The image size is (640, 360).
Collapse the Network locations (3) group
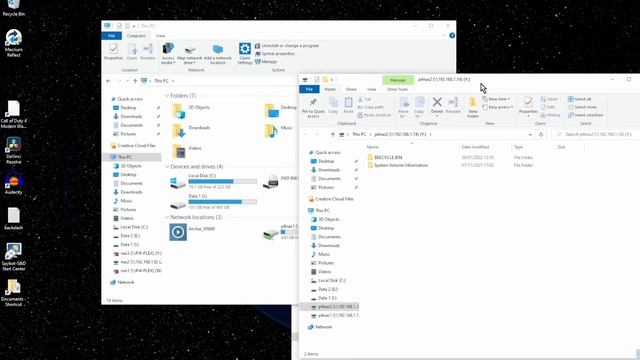pyautogui.click(x=167, y=217)
